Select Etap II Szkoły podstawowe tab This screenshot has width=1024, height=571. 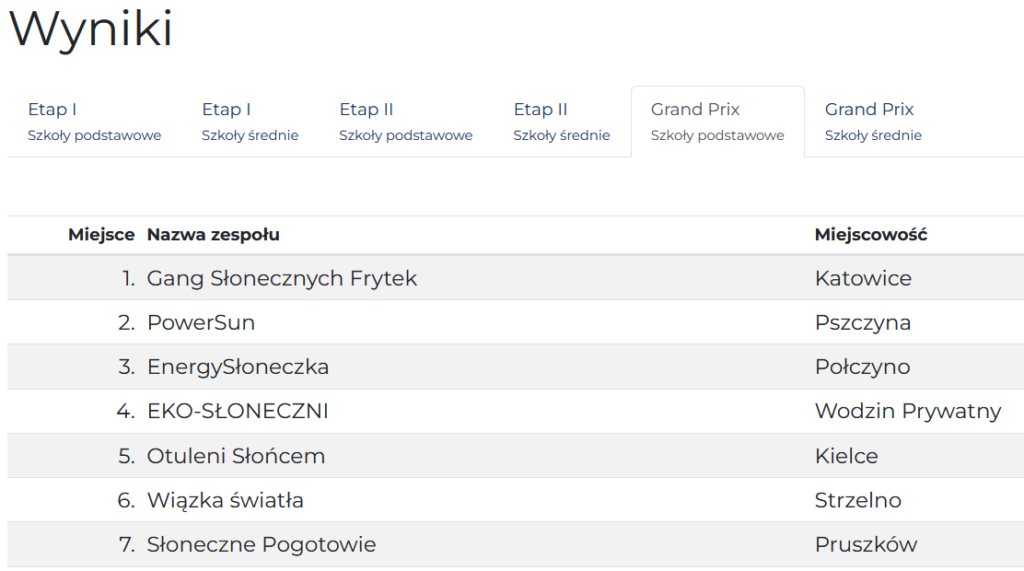click(x=405, y=121)
